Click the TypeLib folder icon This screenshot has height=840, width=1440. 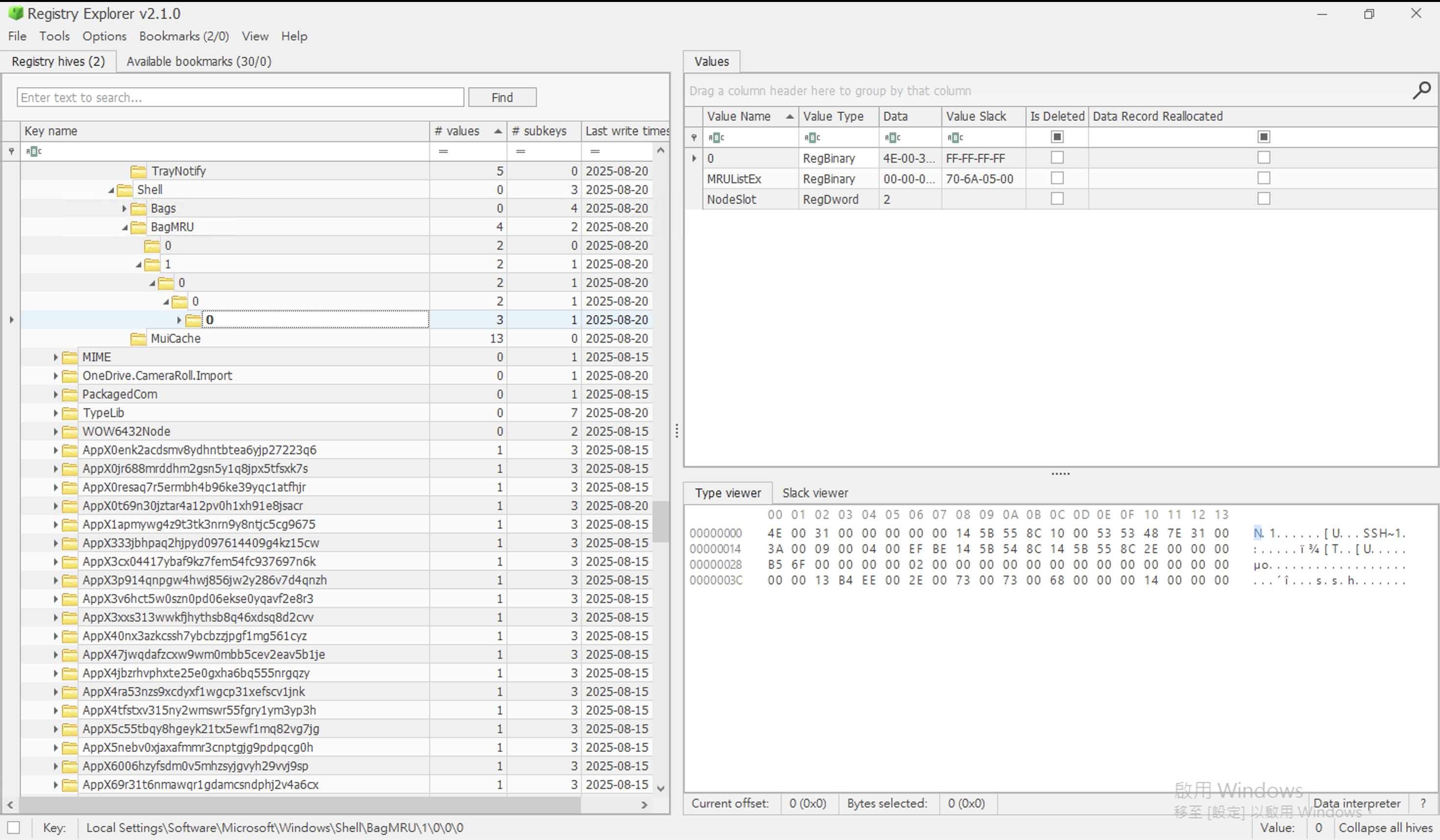coord(70,413)
